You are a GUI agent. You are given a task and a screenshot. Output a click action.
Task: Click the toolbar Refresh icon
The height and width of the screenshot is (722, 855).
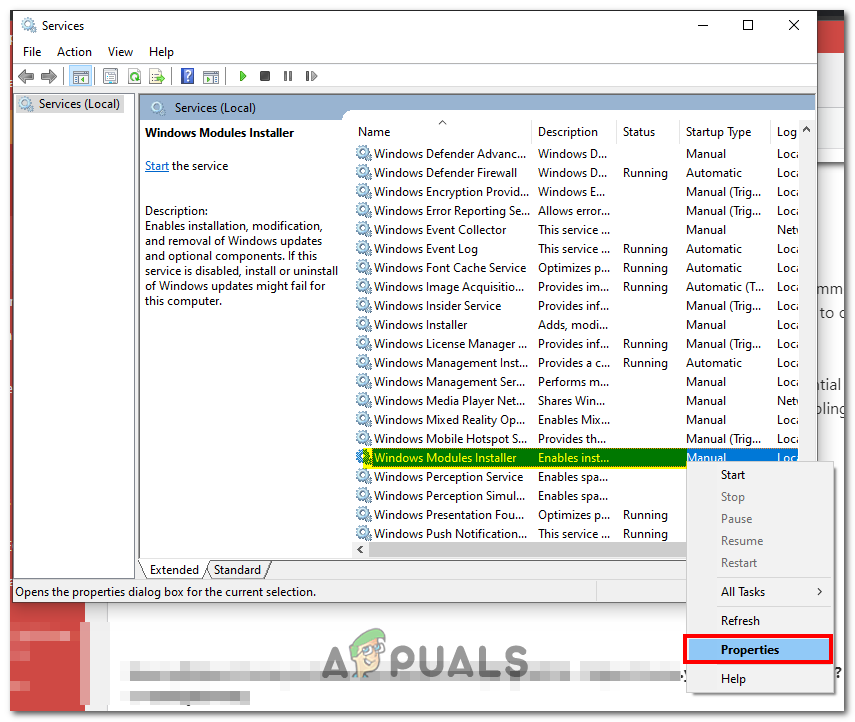(134, 76)
